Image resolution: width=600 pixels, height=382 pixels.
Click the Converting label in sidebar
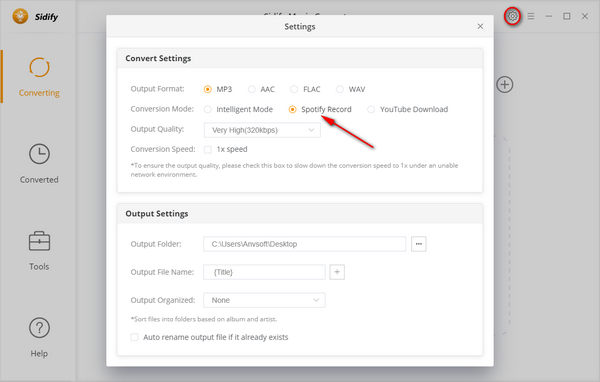(39, 93)
